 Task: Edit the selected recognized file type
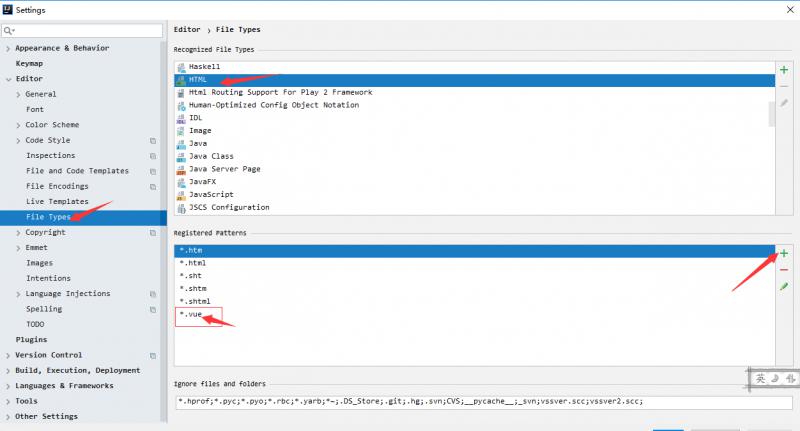coord(784,103)
